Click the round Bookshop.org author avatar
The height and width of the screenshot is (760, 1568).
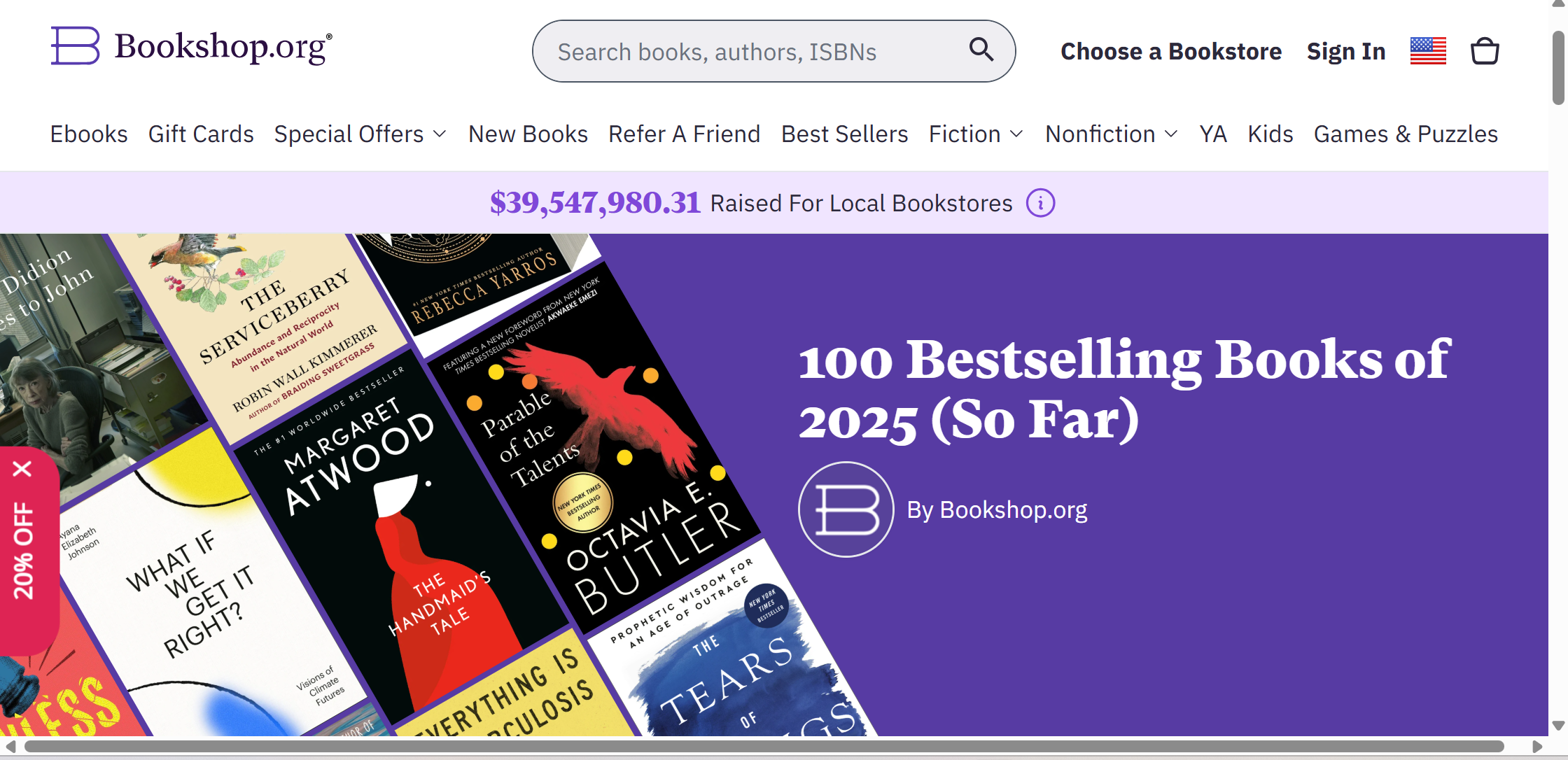846,509
